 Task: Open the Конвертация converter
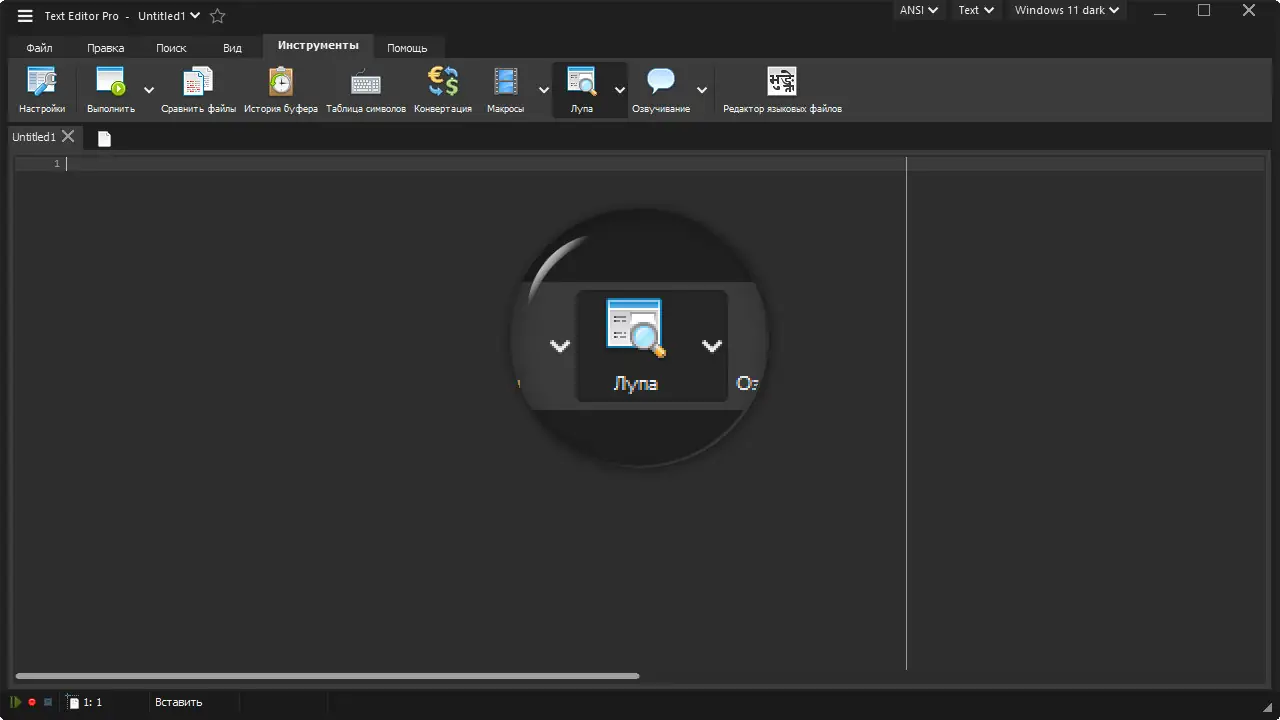443,89
